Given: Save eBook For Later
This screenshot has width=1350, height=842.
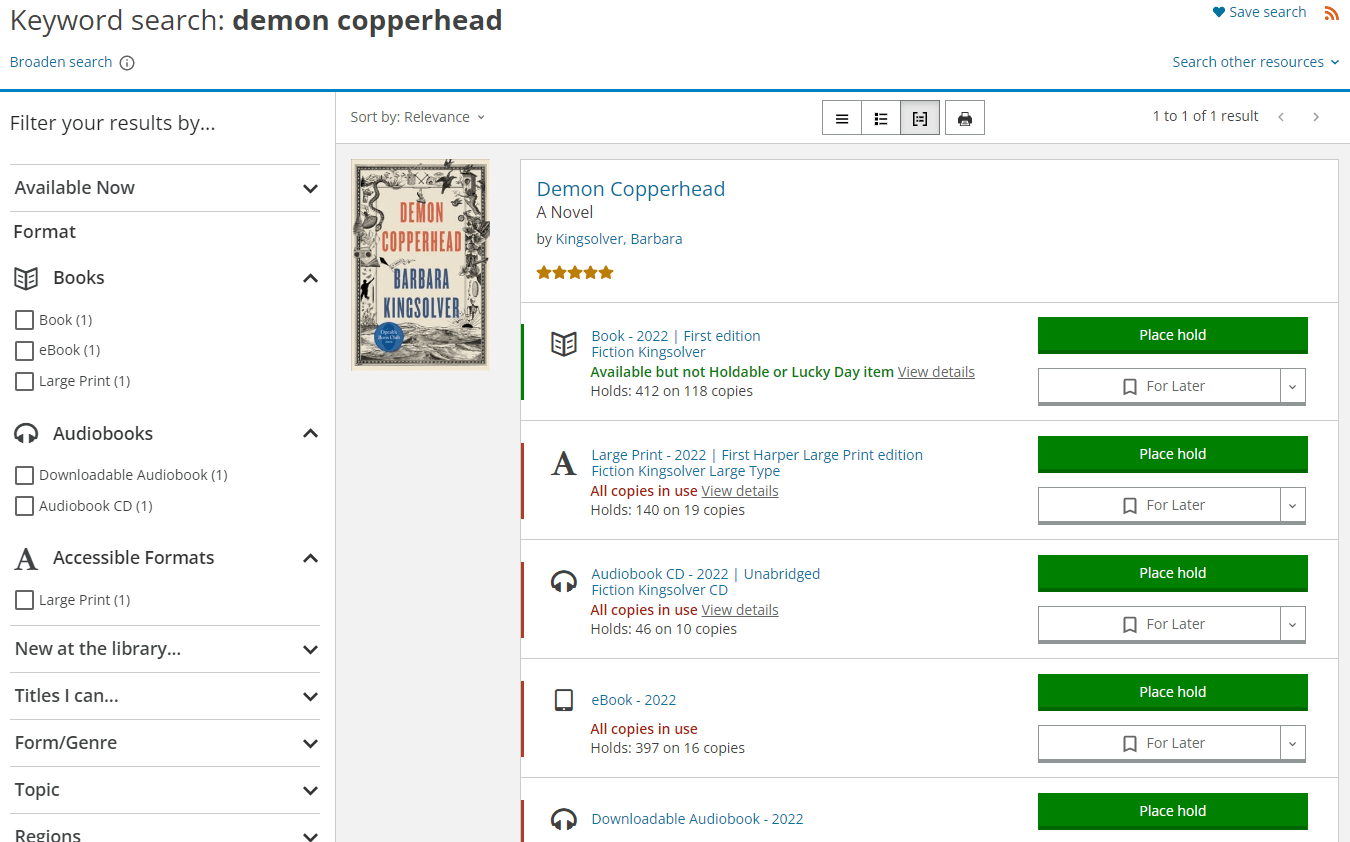Looking at the screenshot, I should tap(1160, 743).
